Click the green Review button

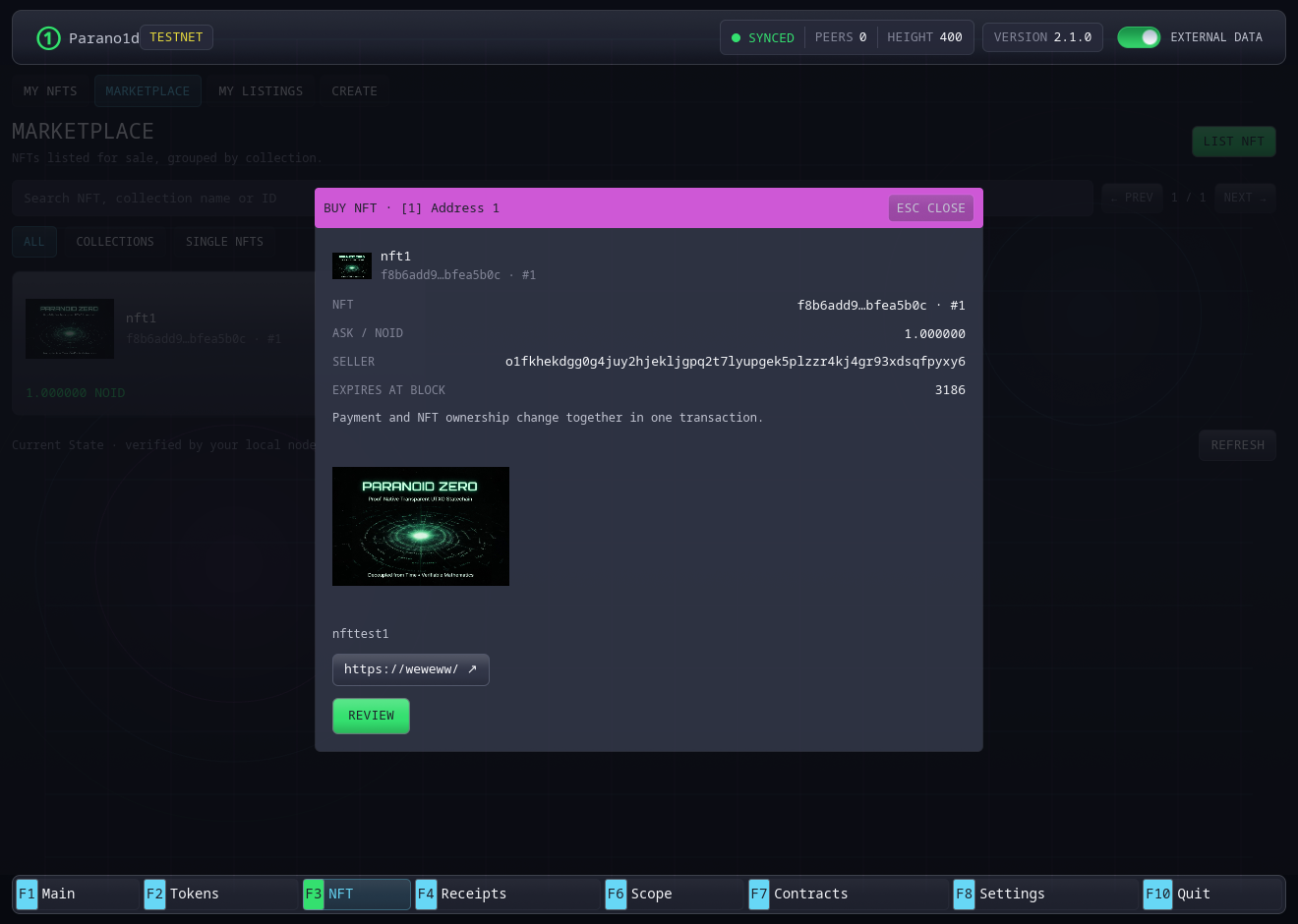pos(371,716)
